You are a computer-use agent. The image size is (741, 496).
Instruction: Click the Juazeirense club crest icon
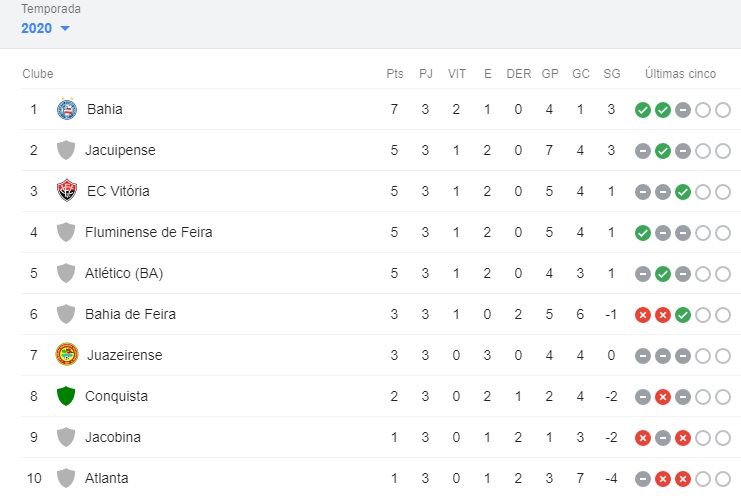coord(67,355)
